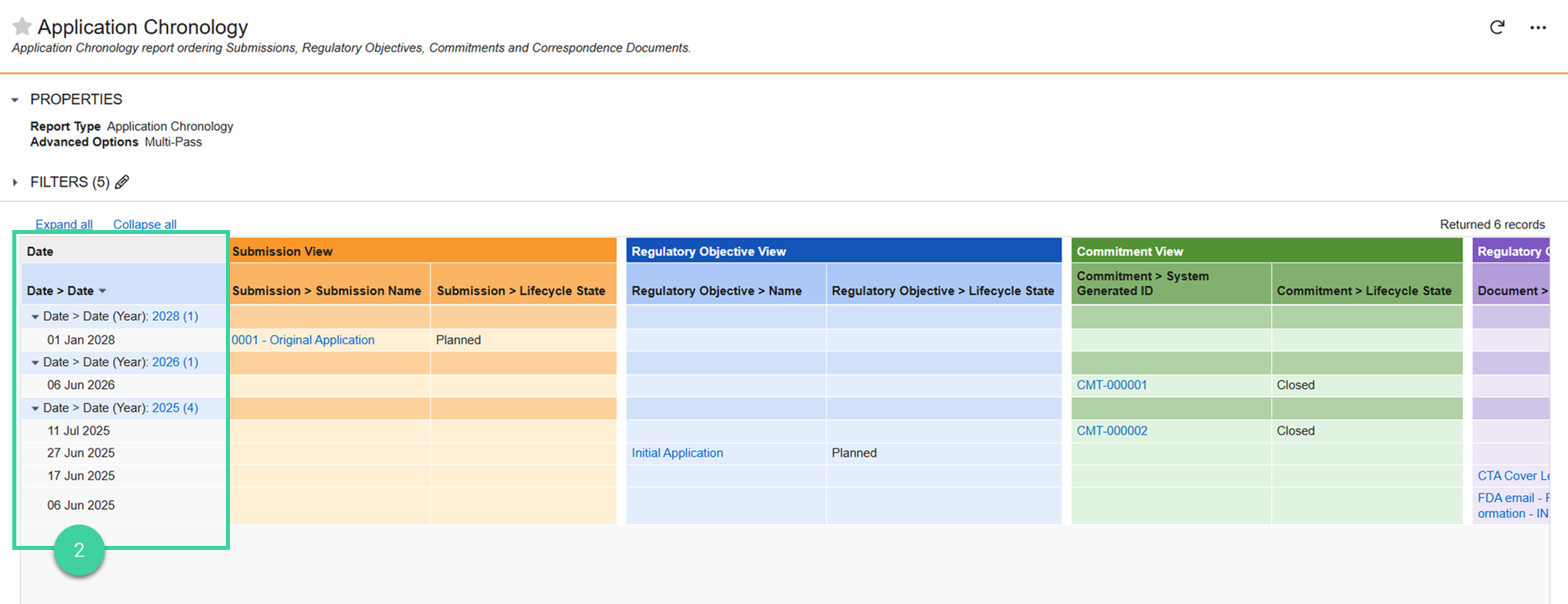The height and width of the screenshot is (604, 1568).
Task: Open commitment CMT-000001
Action: point(1111,385)
